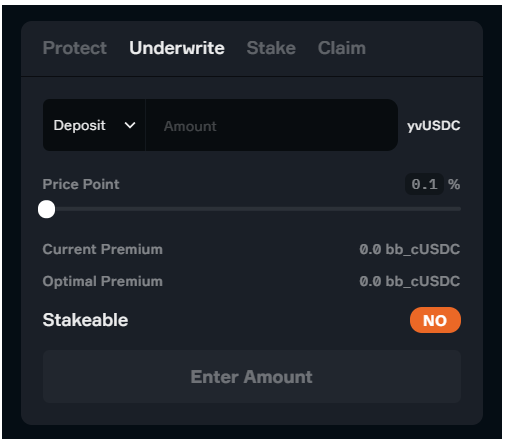506x442 pixels.
Task: Expand the Deposit dropdown chevron
Action: 130,125
